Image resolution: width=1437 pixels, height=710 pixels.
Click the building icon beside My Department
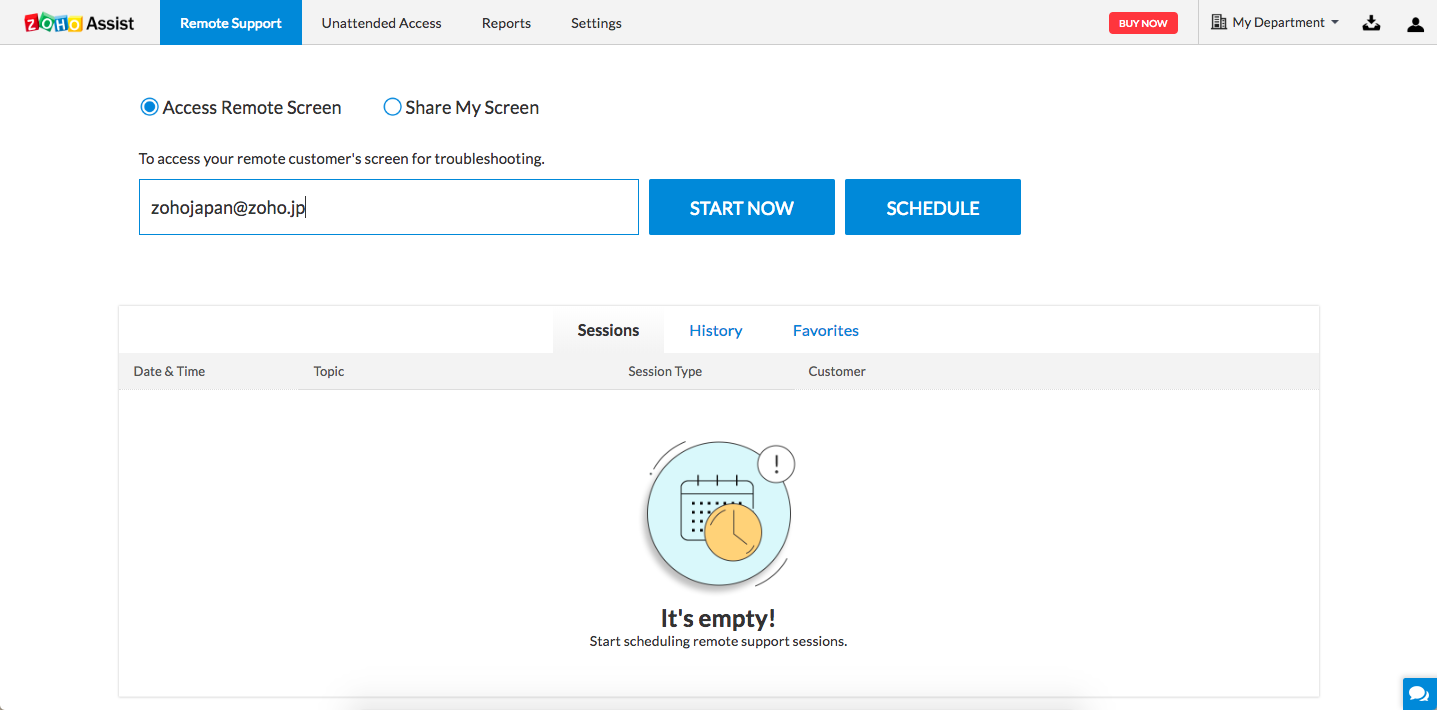point(1218,22)
